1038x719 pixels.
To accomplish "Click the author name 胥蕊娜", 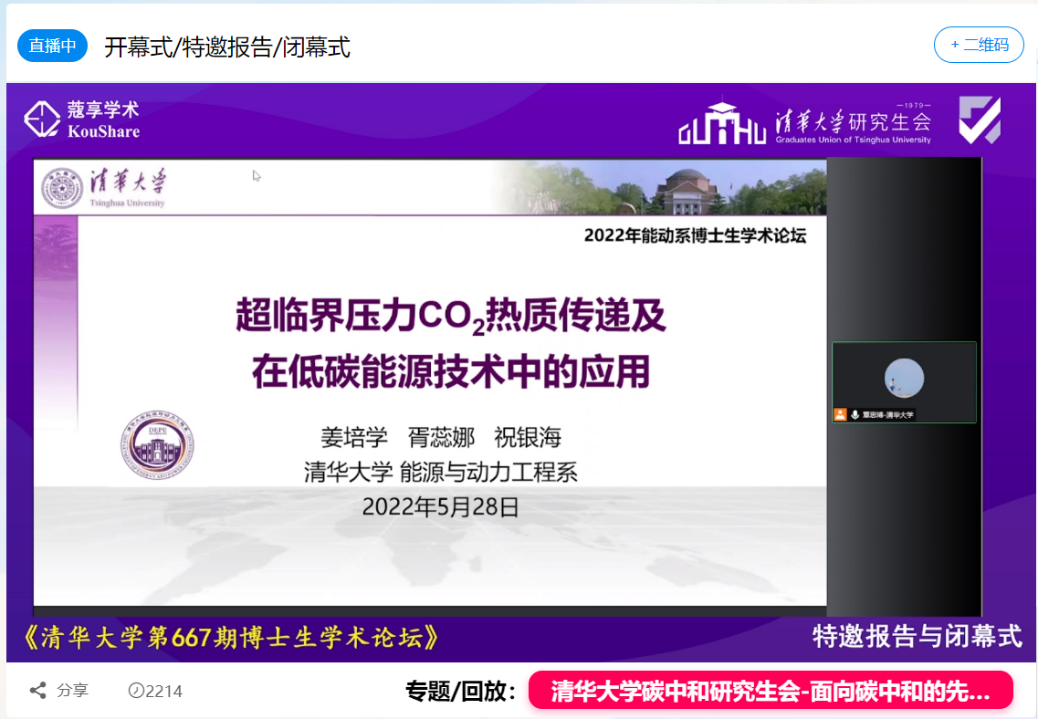I will (441, 437).
